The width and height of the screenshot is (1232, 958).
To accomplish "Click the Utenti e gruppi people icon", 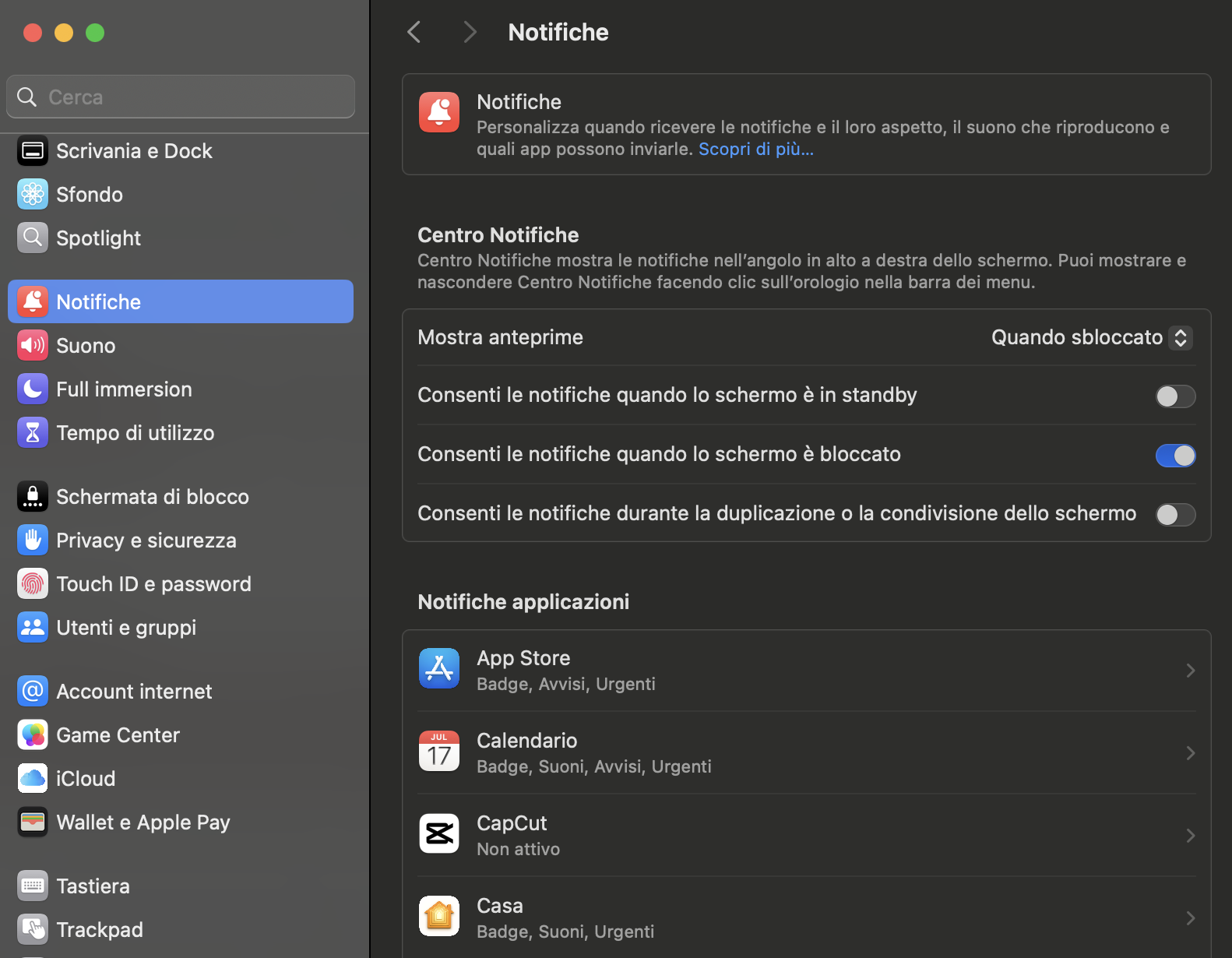I will 33,628.
